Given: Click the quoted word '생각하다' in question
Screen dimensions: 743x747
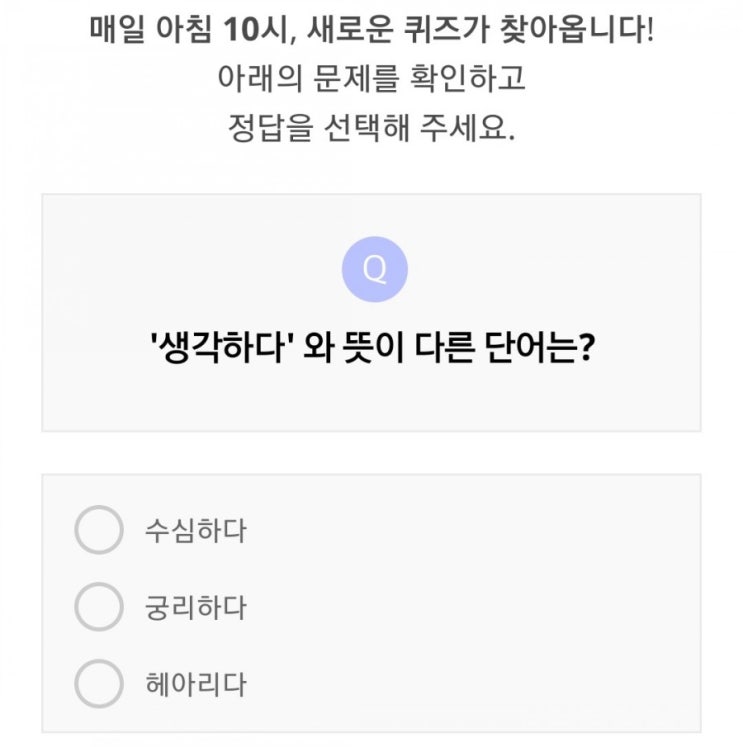Looking at the screenshot, I should coord(219,353).
